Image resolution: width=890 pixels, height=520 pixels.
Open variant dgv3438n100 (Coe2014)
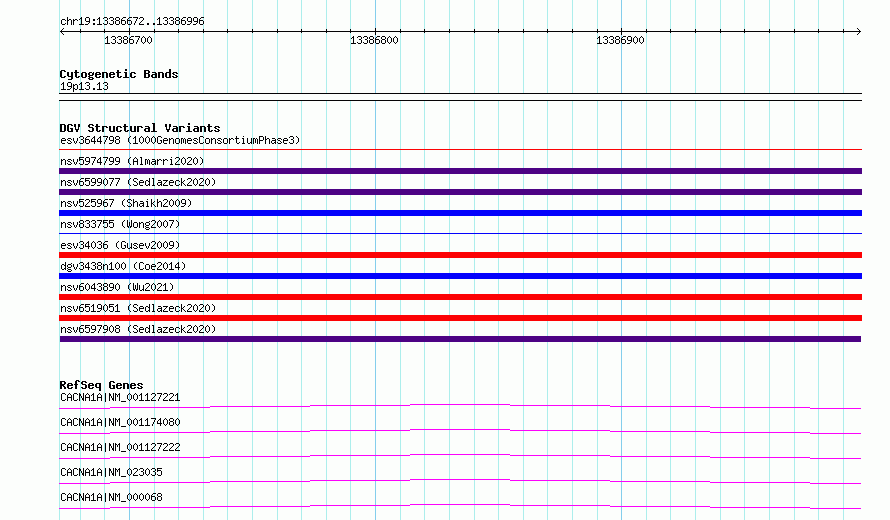(123, 266)
